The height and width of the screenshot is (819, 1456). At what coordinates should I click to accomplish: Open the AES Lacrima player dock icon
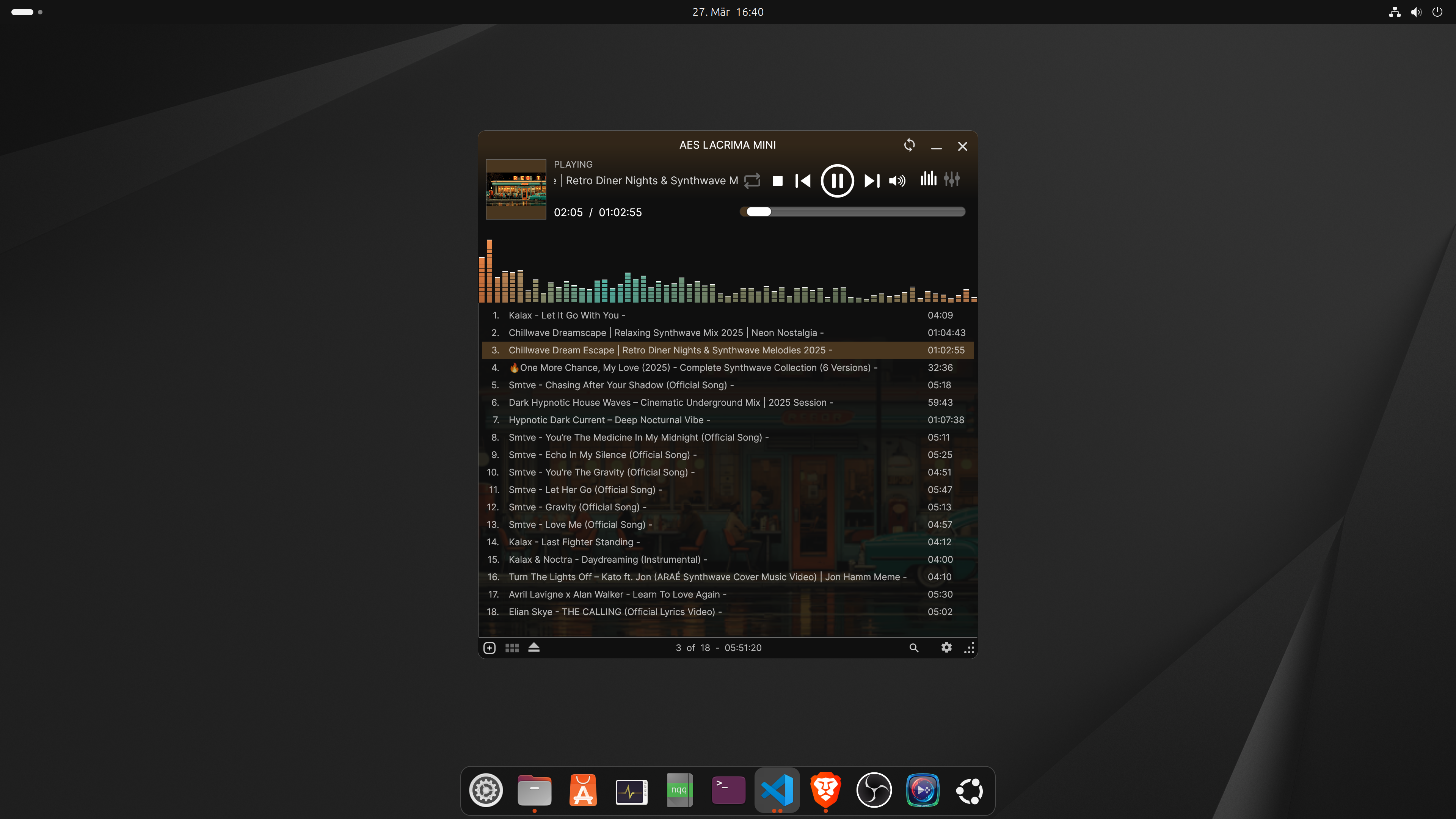tap(923, 790)
